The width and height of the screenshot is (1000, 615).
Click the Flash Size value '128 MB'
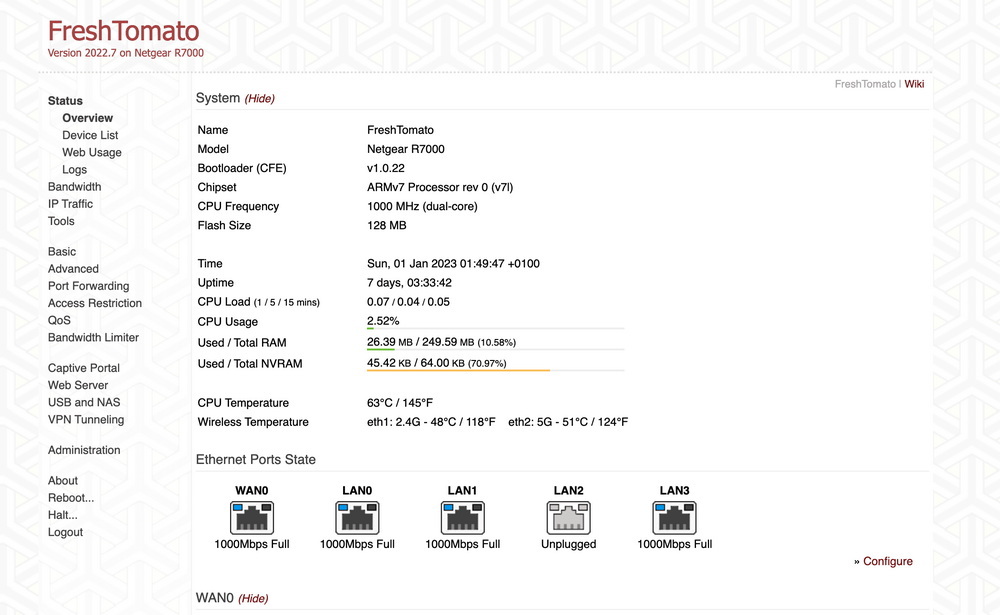pos(386,226)
